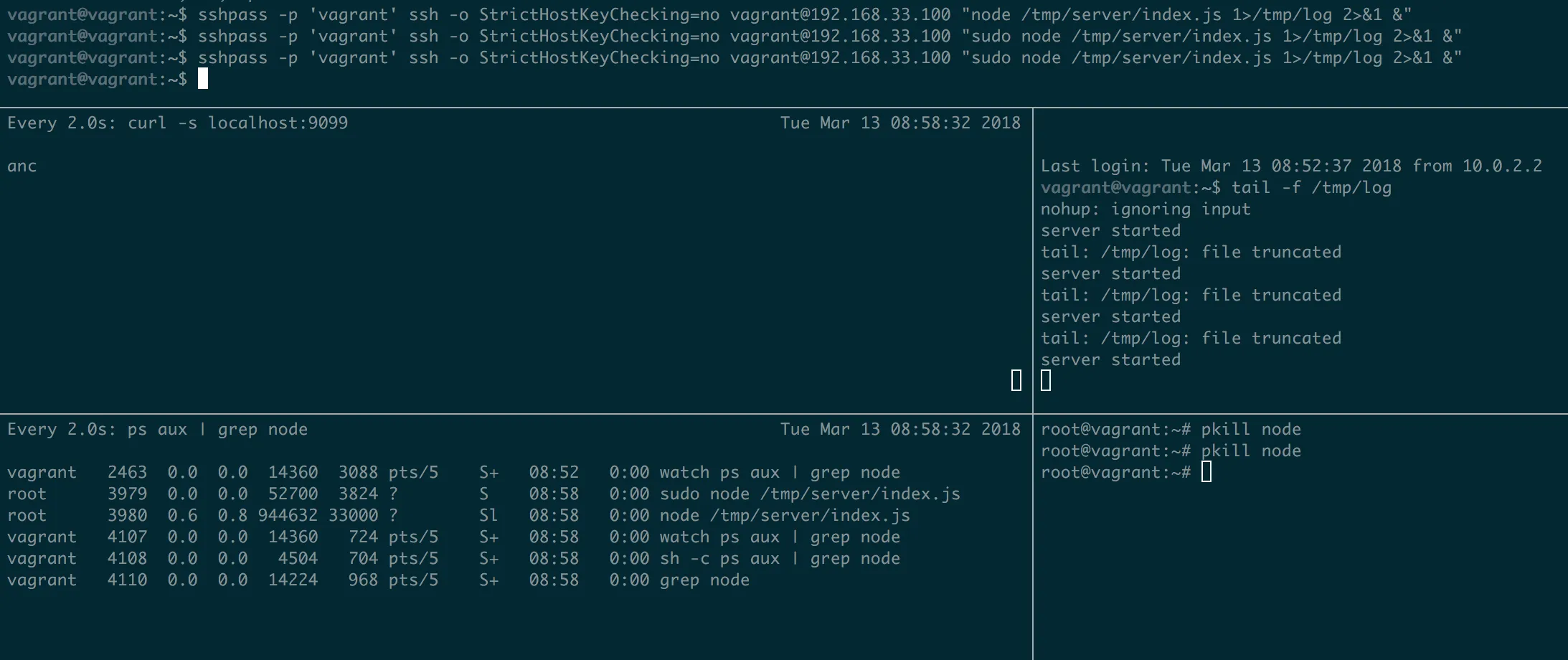Click the 'anc' curl output text
This screenshot has width=1568, height=660.
22,166
